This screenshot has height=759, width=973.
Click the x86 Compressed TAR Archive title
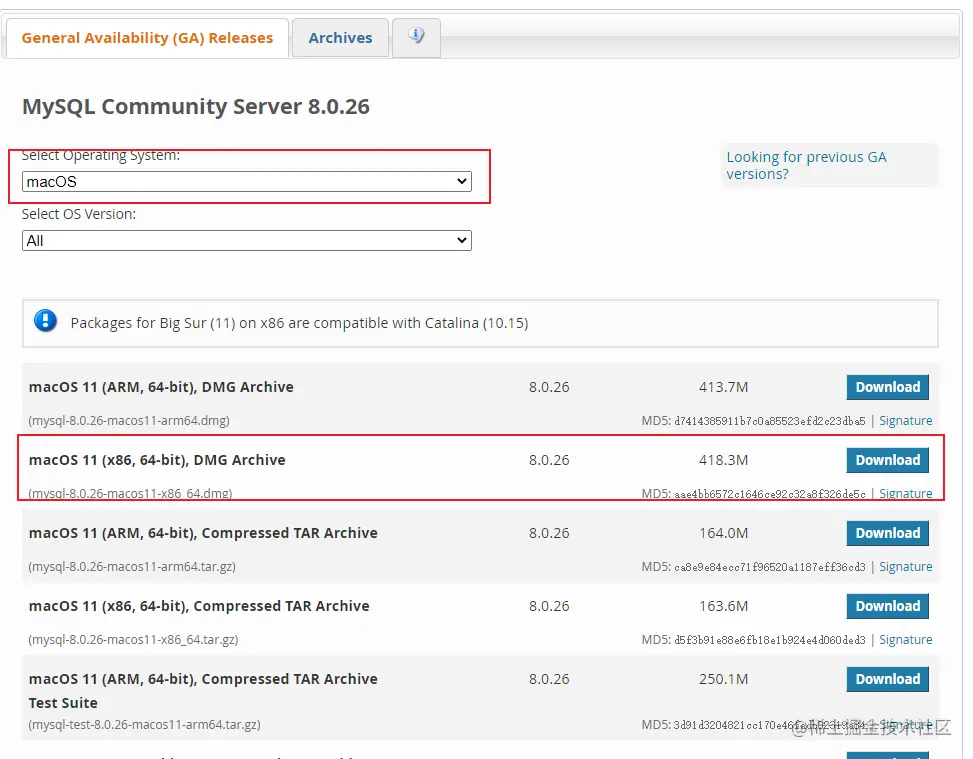coord(199,606)
